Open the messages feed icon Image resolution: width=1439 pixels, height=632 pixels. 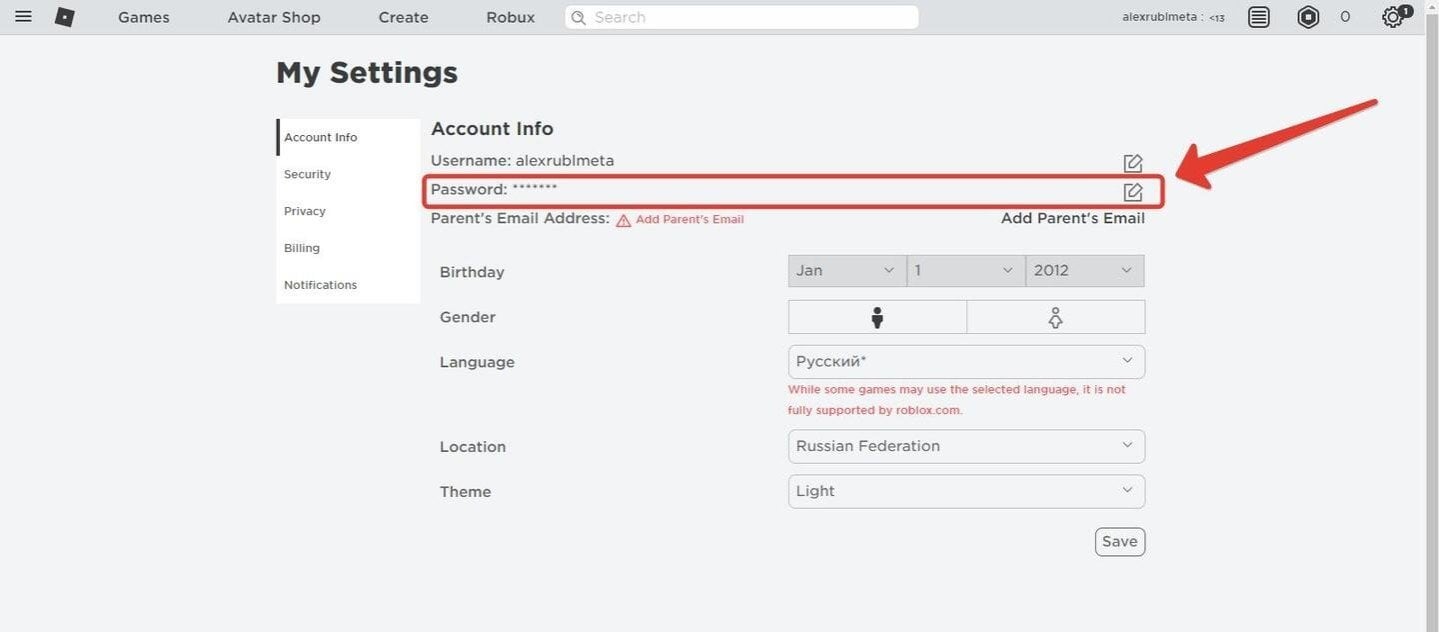(x=1259, y=17)
